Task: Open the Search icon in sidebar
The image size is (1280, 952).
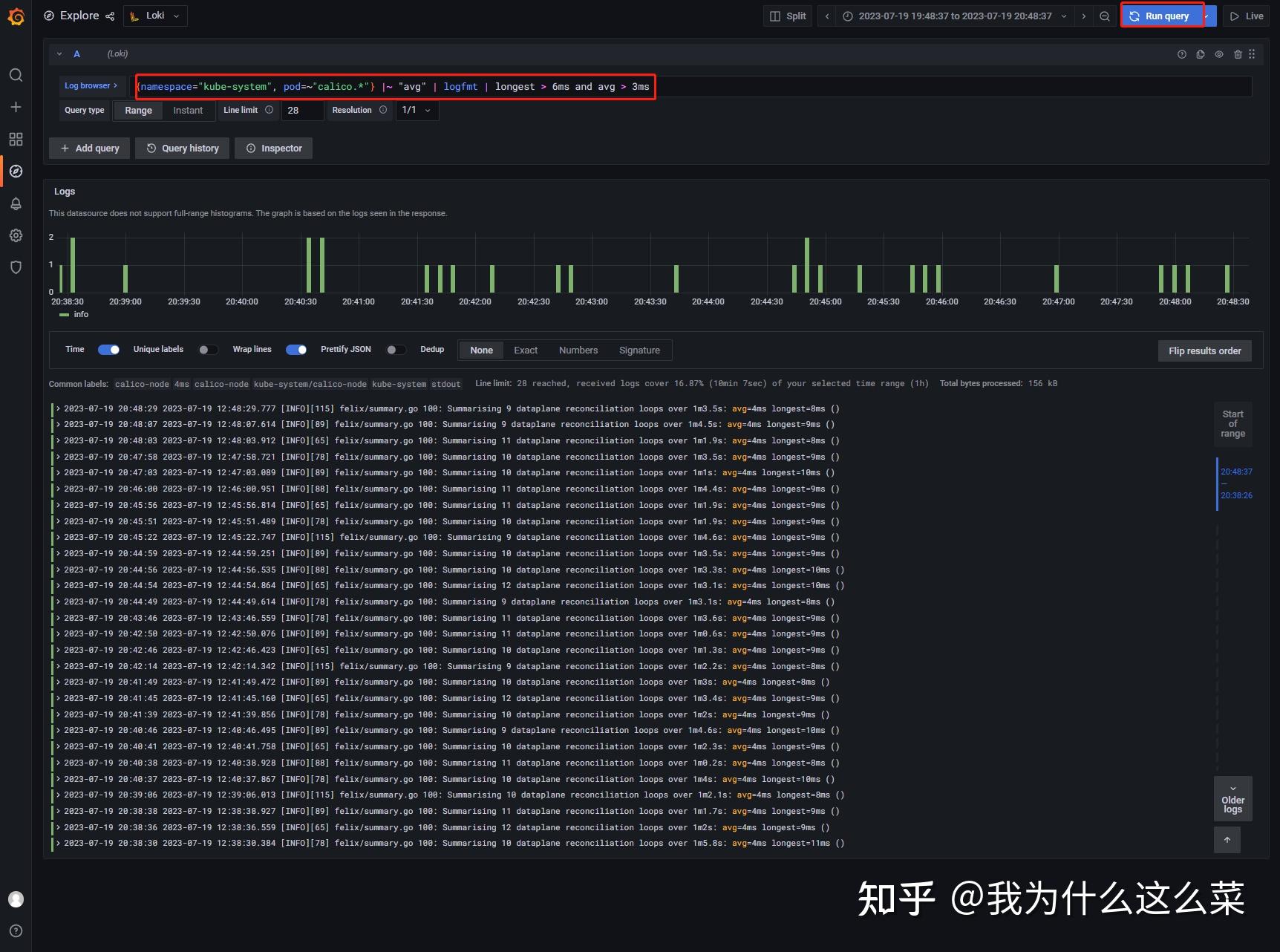Action: pos(16,75)
